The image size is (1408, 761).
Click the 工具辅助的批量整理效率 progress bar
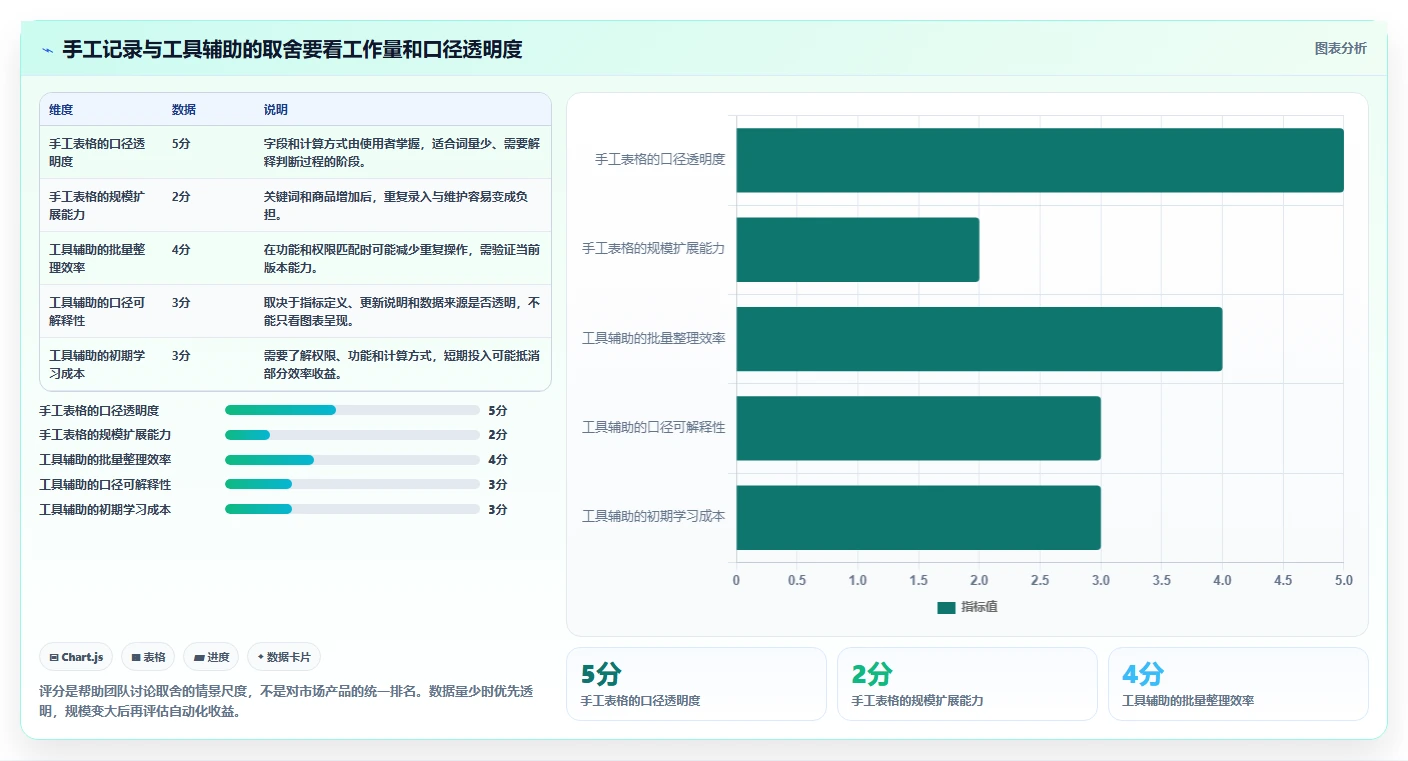pyautogui.click(x=352, y=460)
